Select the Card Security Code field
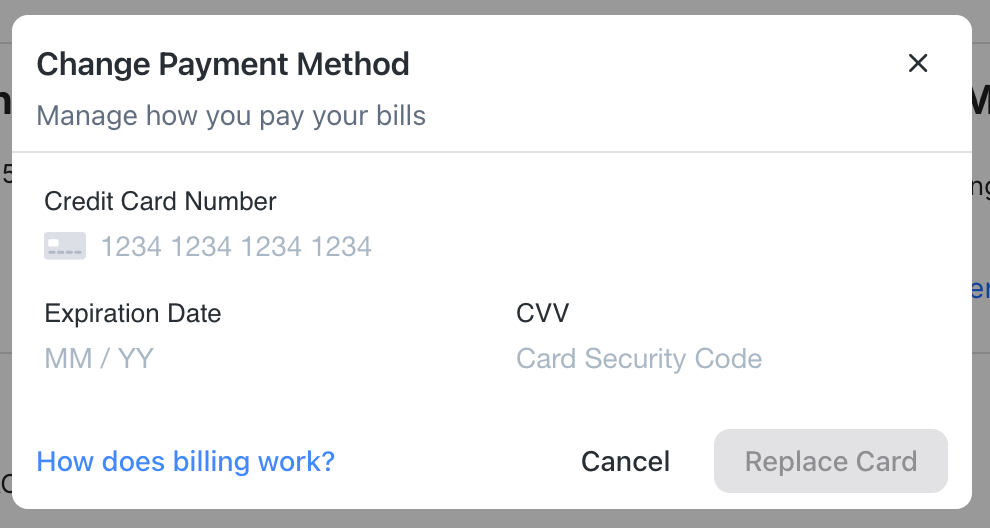Image resolution: width=990 pixels, height=528 pixels. click(x=639, y=359)
